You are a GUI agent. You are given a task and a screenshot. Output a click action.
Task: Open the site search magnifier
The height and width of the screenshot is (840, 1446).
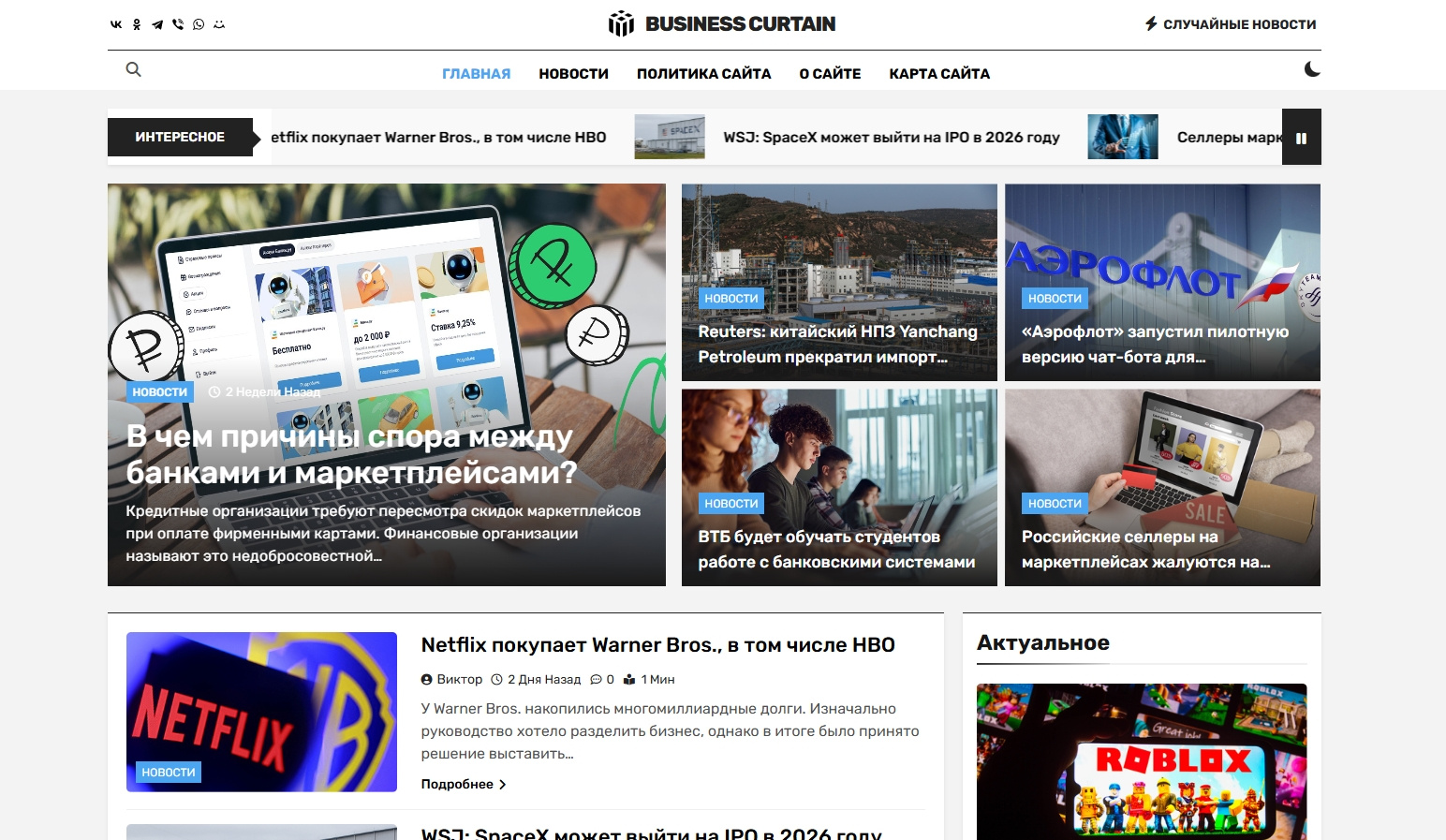click(134, 69)
